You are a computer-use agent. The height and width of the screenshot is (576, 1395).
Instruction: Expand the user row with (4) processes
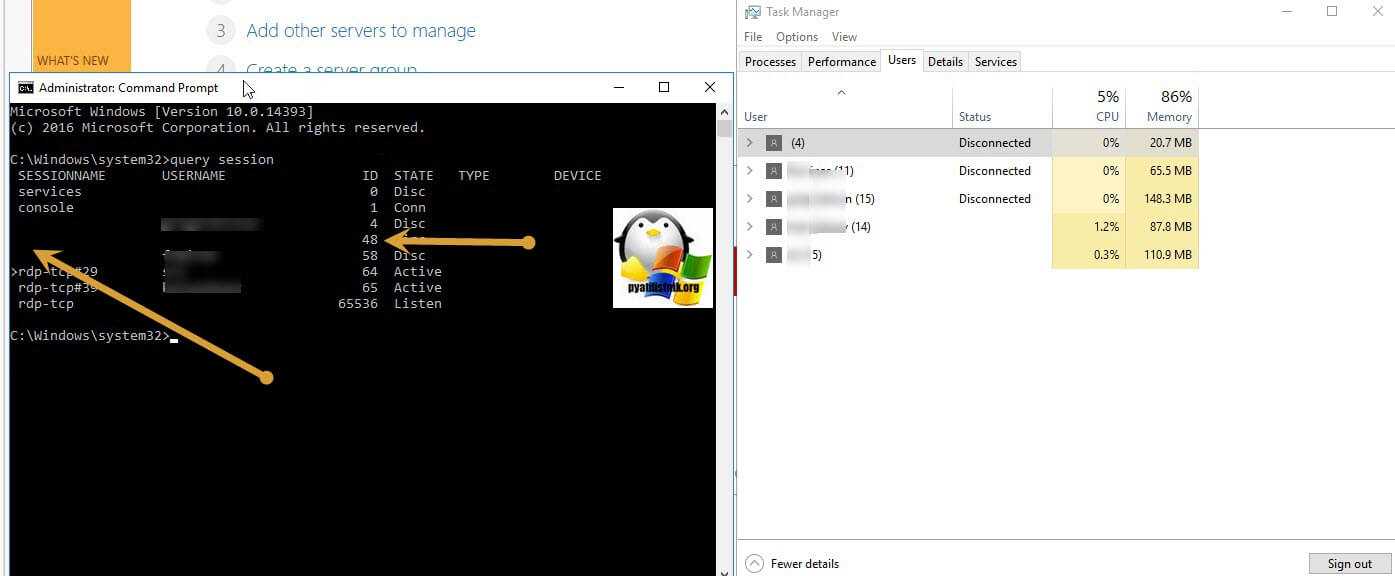[750, 143]
